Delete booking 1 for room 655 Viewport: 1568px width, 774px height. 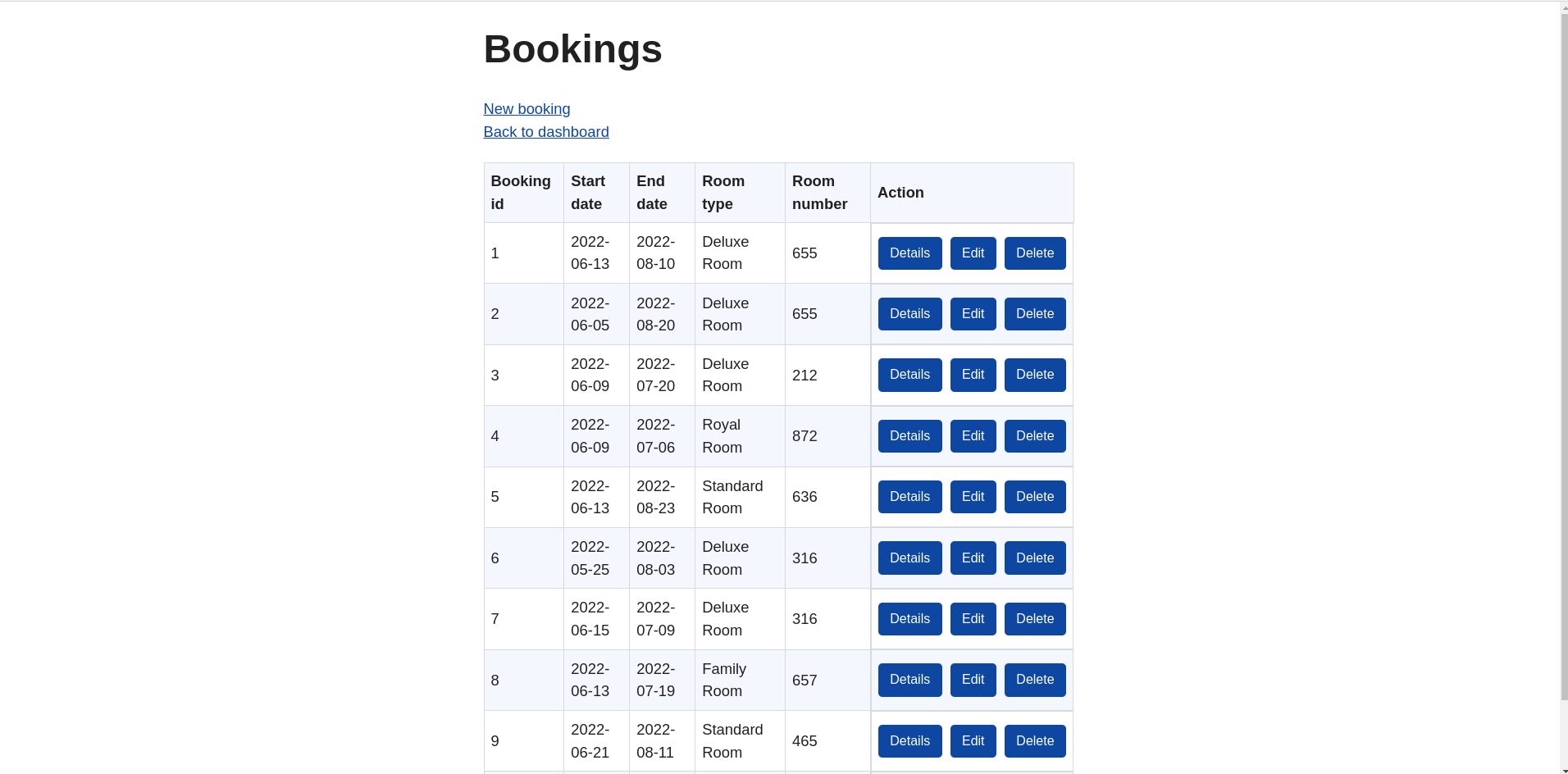[1034, 253]
